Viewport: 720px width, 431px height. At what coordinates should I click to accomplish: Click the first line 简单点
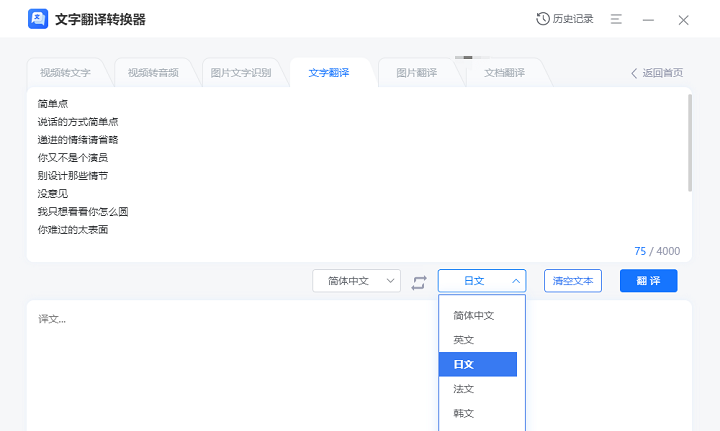click(52, 104)
